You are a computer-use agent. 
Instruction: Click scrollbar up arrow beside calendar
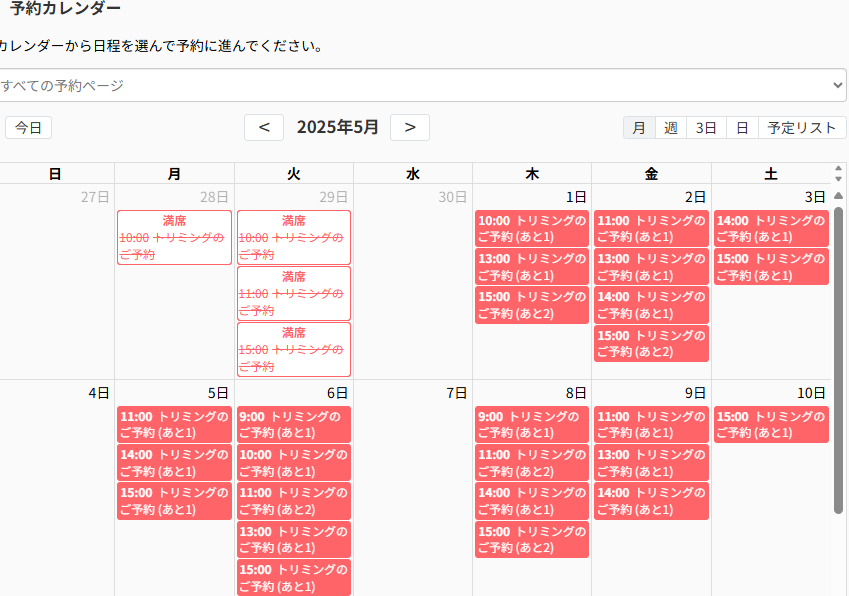(x=838, y=195)
